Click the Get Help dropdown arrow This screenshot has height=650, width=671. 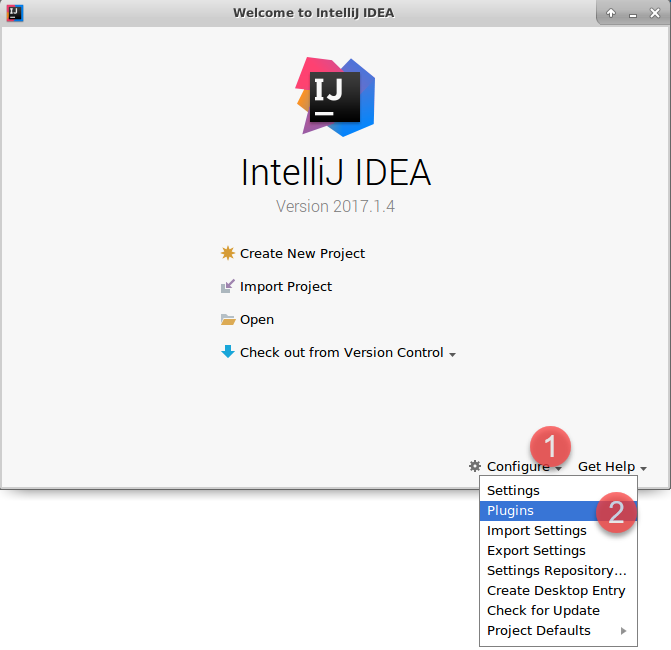643,469
